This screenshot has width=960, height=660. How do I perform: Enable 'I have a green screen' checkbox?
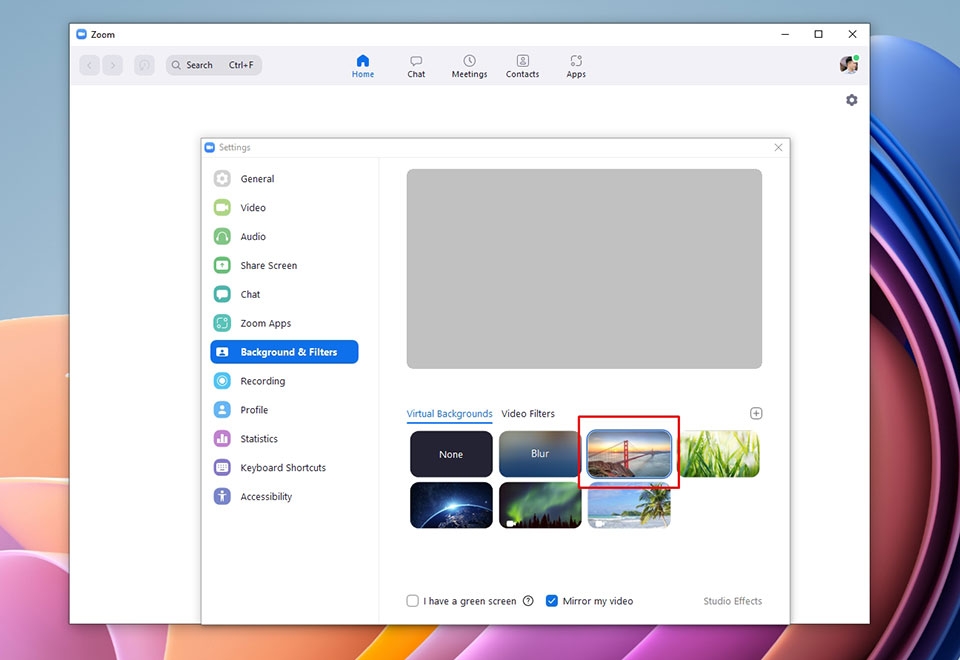pyautogui.click(x=413, y=601)
